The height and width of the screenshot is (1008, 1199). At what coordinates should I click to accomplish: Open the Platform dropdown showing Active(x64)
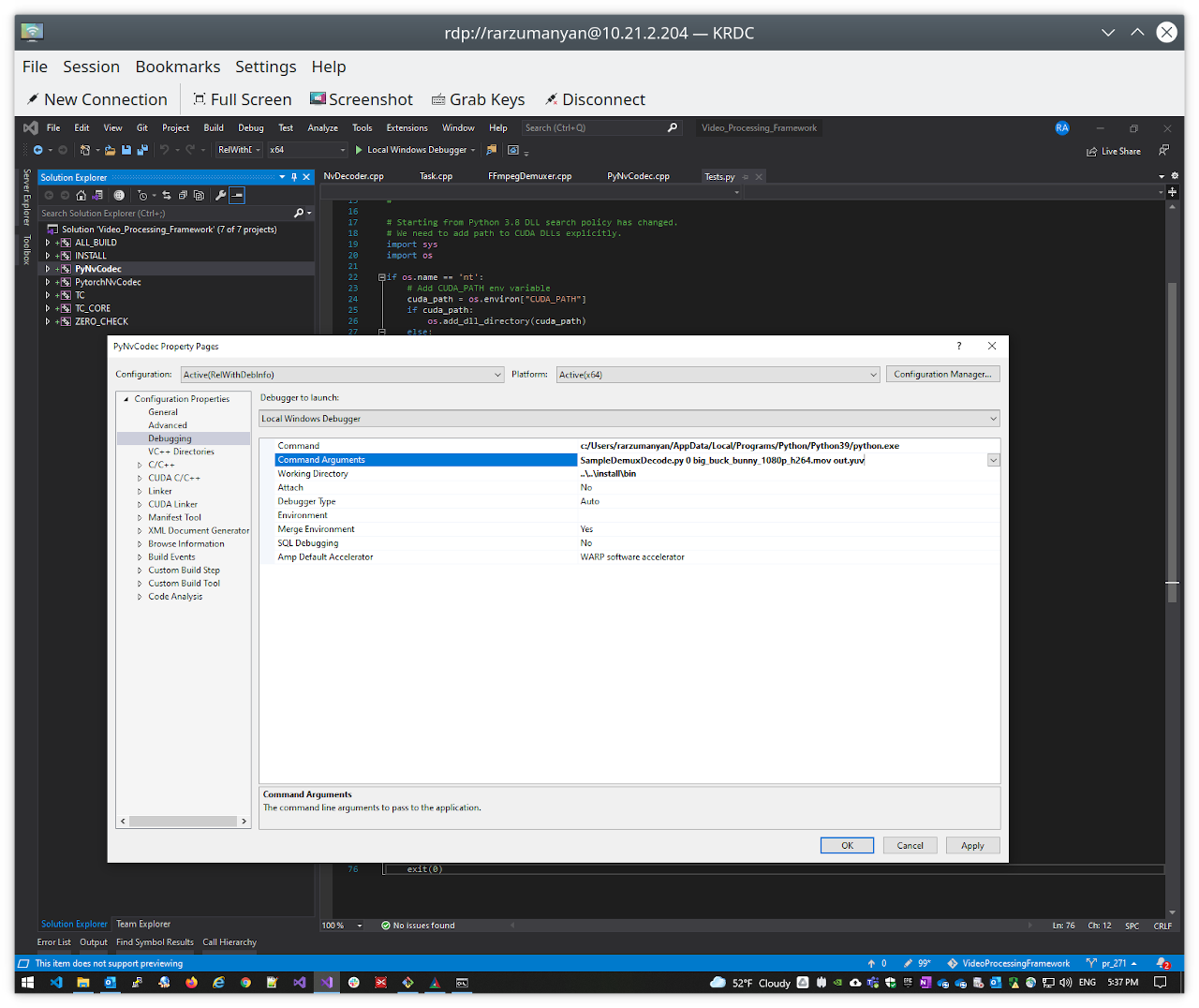coord(717,374)
